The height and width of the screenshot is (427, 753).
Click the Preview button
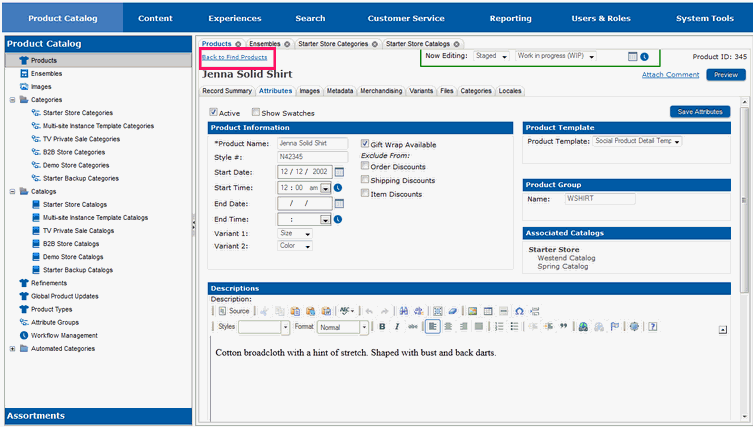pyautogui.click(x=726, y=75)
